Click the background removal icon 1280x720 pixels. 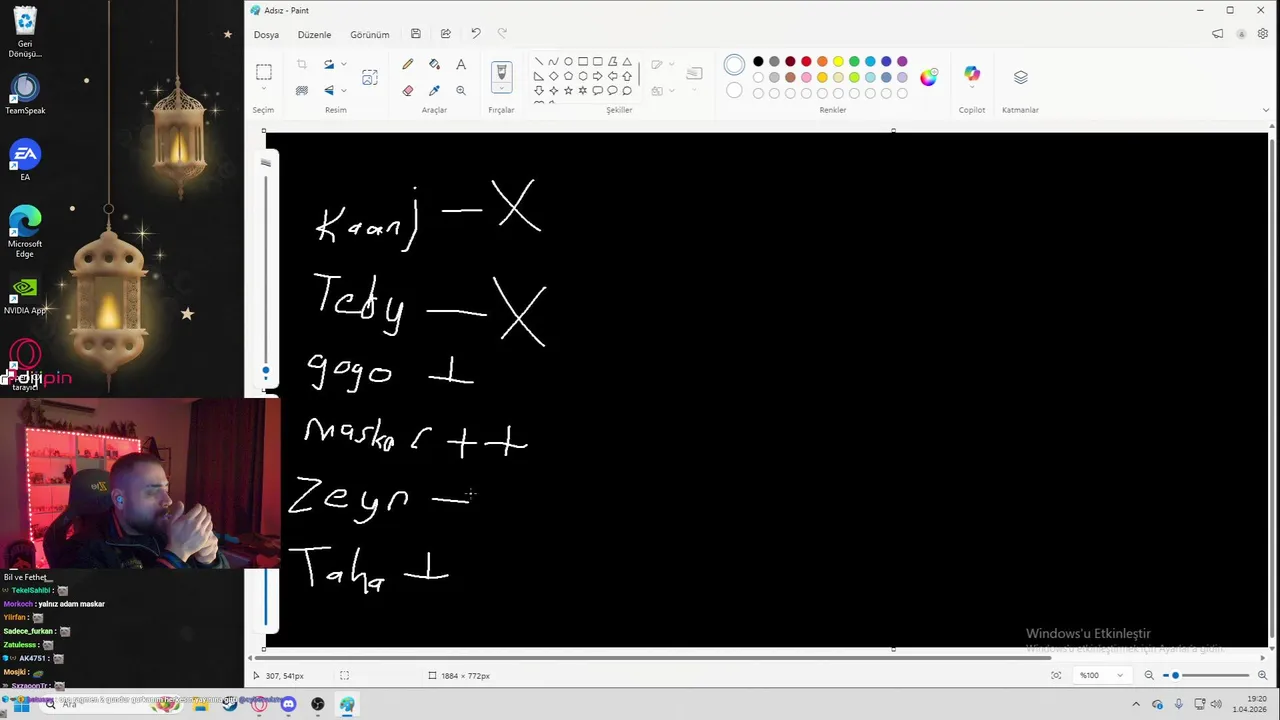(302, 90)
